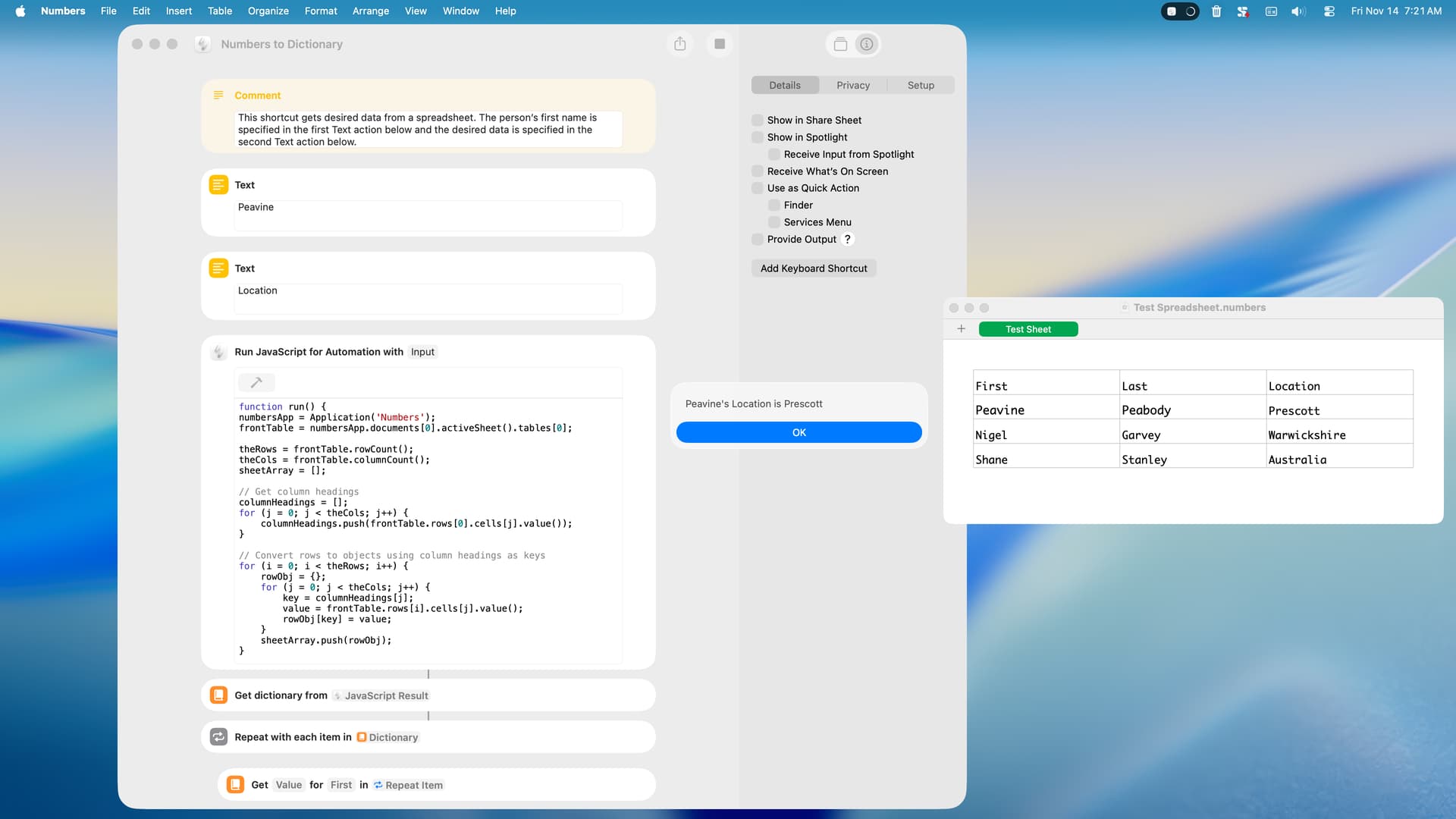Enable Receive What's On Screen checkbox

(758, 171)
